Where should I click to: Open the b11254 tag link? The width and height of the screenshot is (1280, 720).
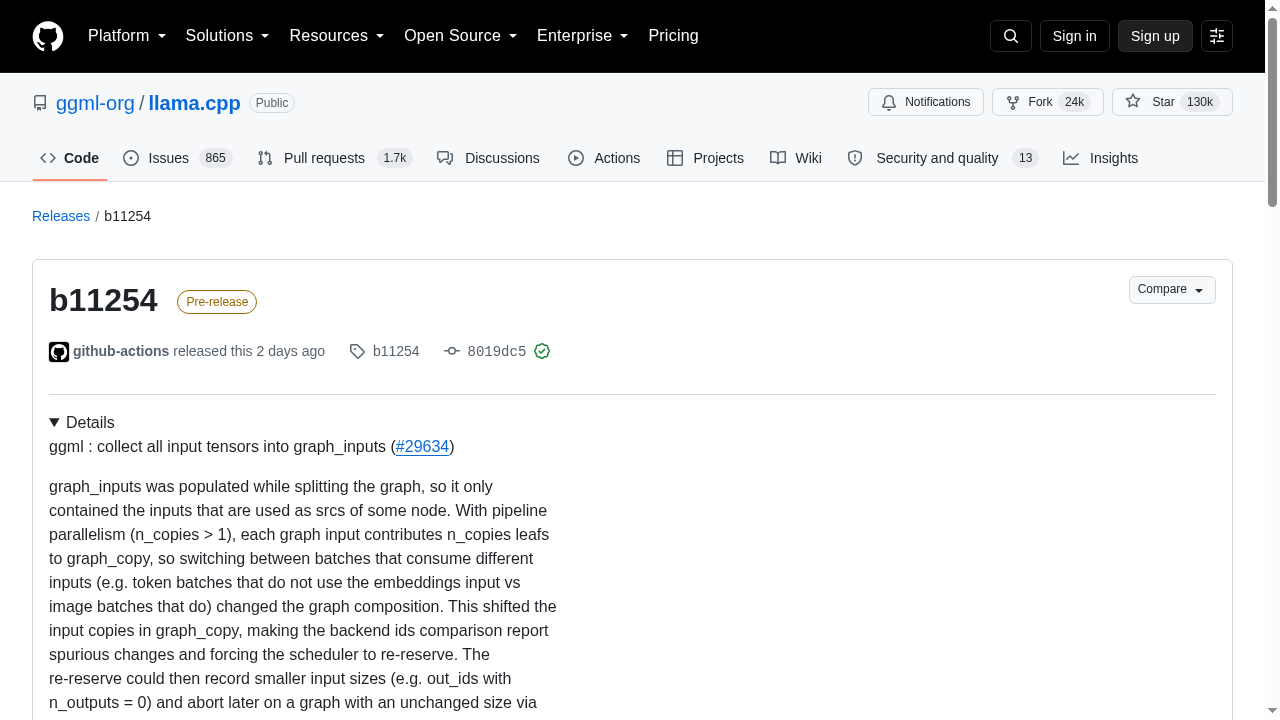[396, 351]
